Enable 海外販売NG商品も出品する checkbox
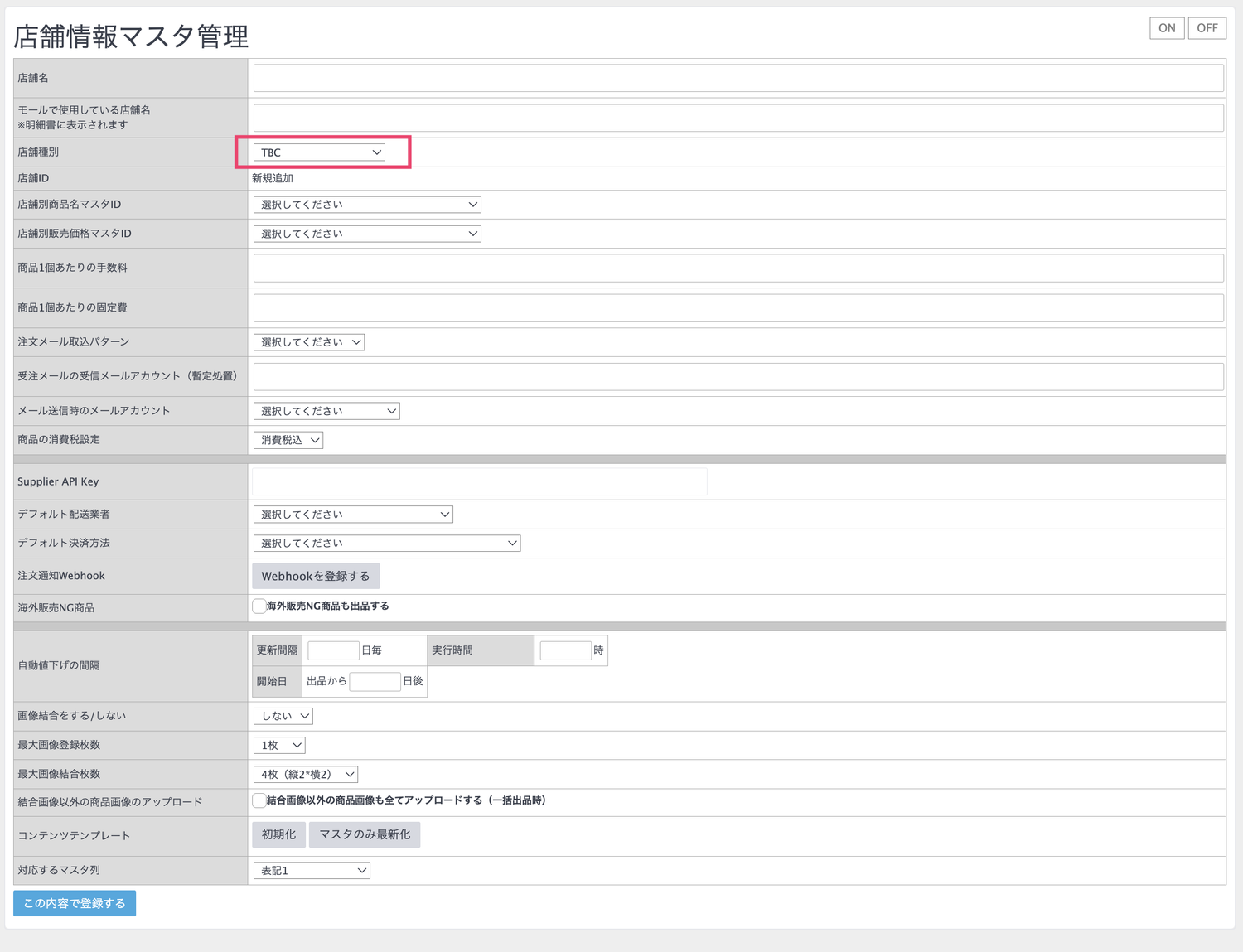Viewport: 1243px width, 952px height. 259,606
